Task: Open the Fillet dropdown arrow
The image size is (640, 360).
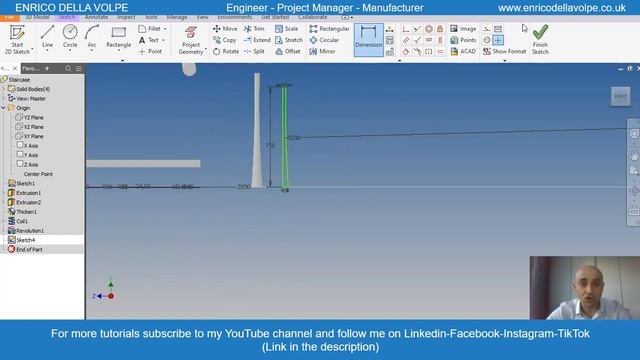Action: coord(165,29)
